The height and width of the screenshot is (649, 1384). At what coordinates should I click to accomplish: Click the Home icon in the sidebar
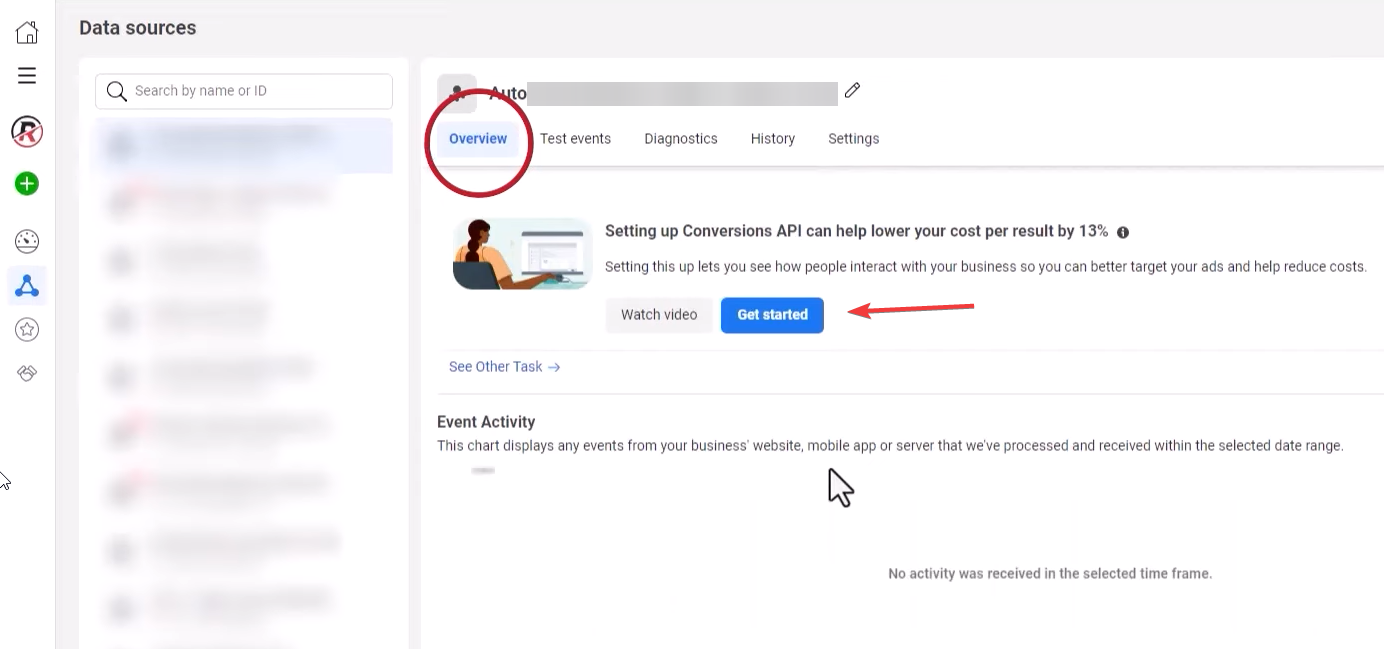click(x=27, y=32)
